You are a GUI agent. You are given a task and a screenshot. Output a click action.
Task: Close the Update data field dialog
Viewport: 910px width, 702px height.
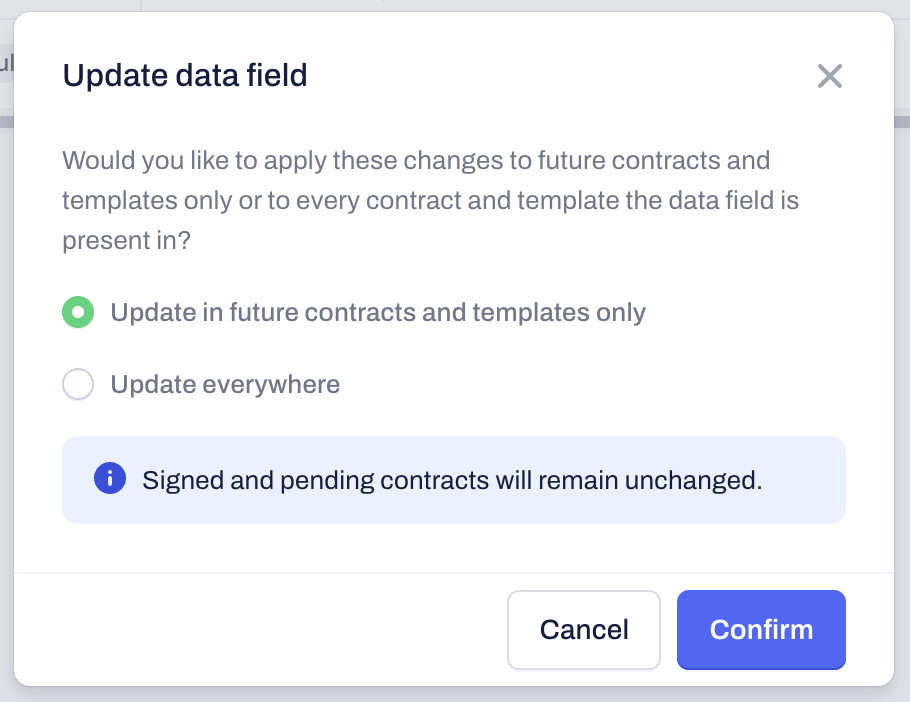pyautogui.click(x=830, y=76)
